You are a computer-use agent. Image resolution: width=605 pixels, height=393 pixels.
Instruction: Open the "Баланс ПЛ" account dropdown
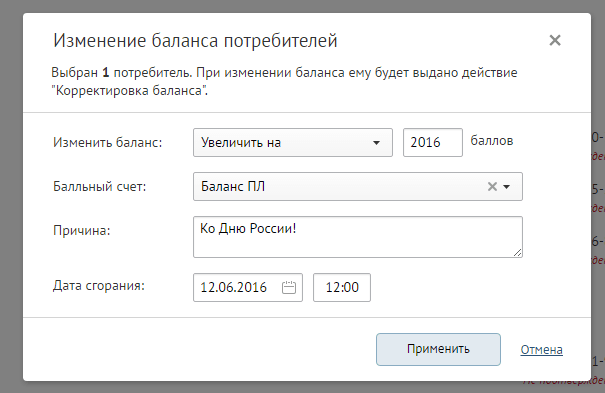[358, 187]
